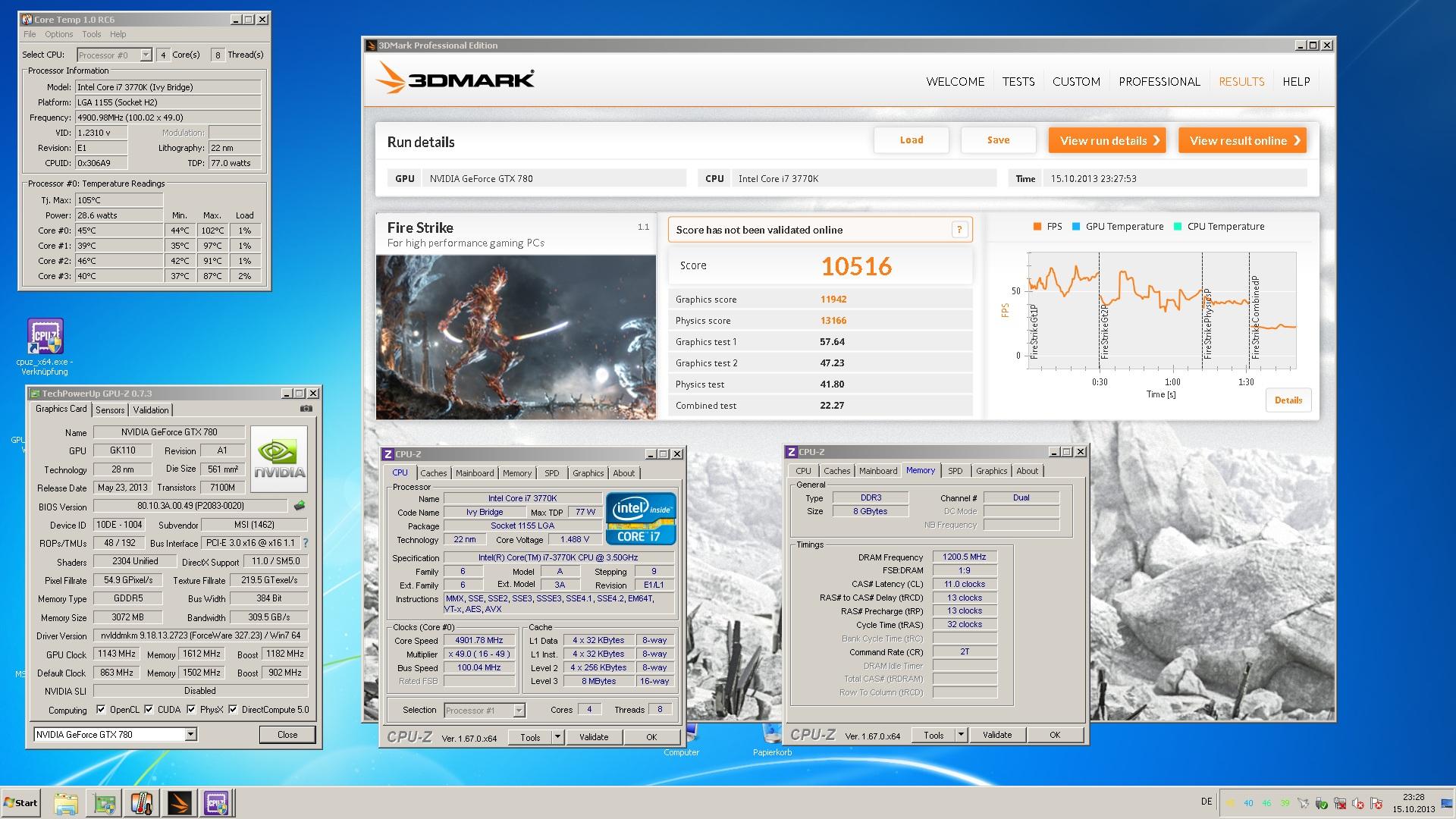Go to the TESTS section in 3DMark

point(1018,81)
